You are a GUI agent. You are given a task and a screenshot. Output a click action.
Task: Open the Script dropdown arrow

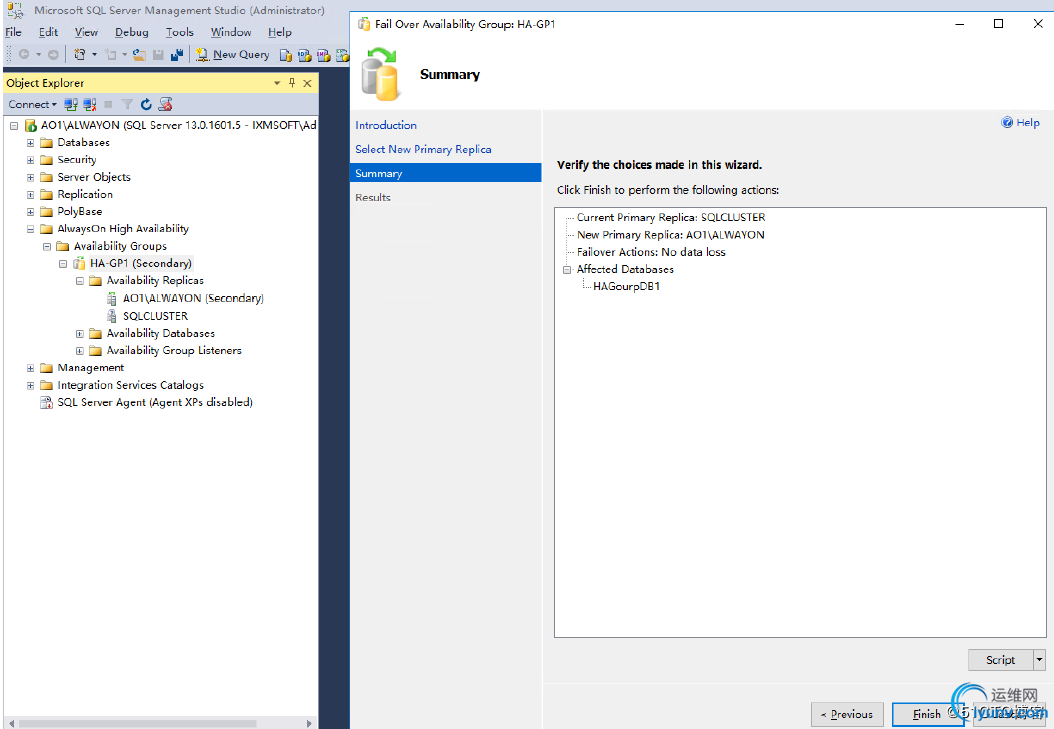(1040, 660)
